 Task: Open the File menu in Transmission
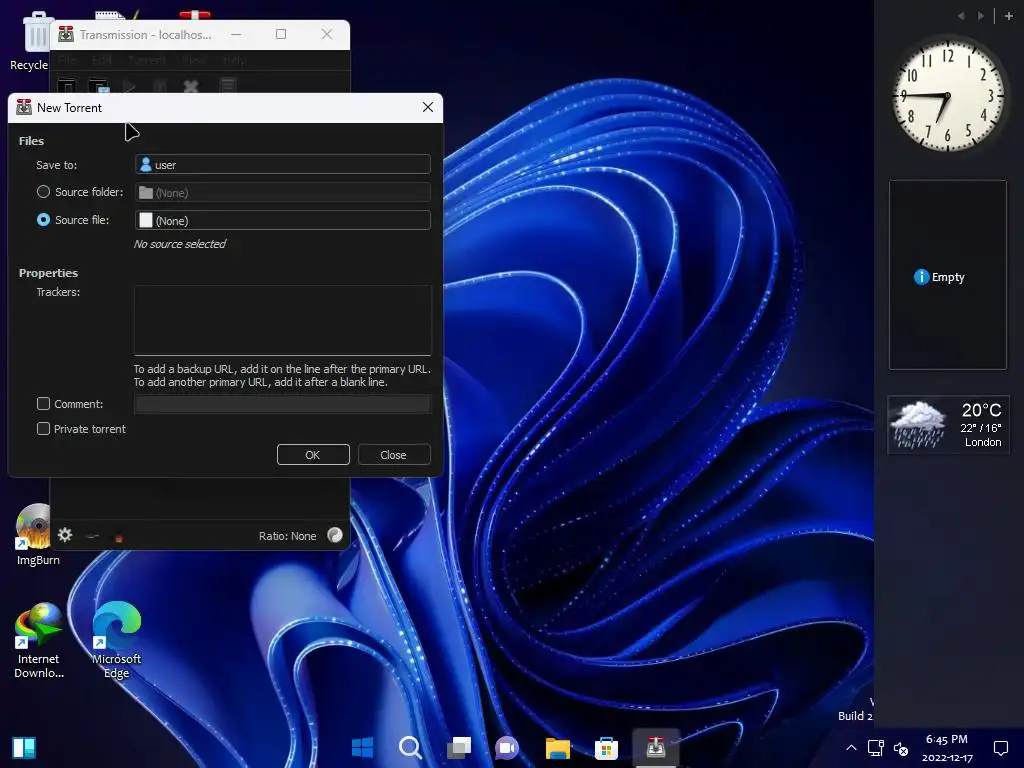coord(67,60)
